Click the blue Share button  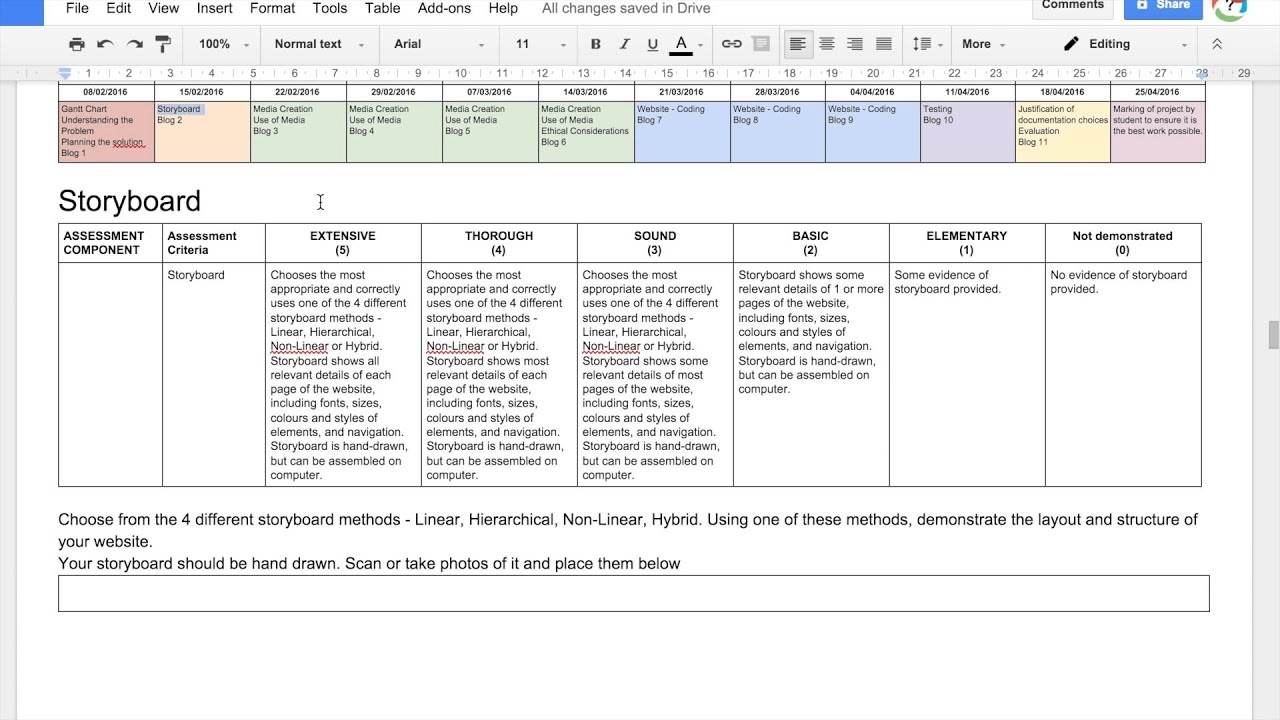point(1163,6)
